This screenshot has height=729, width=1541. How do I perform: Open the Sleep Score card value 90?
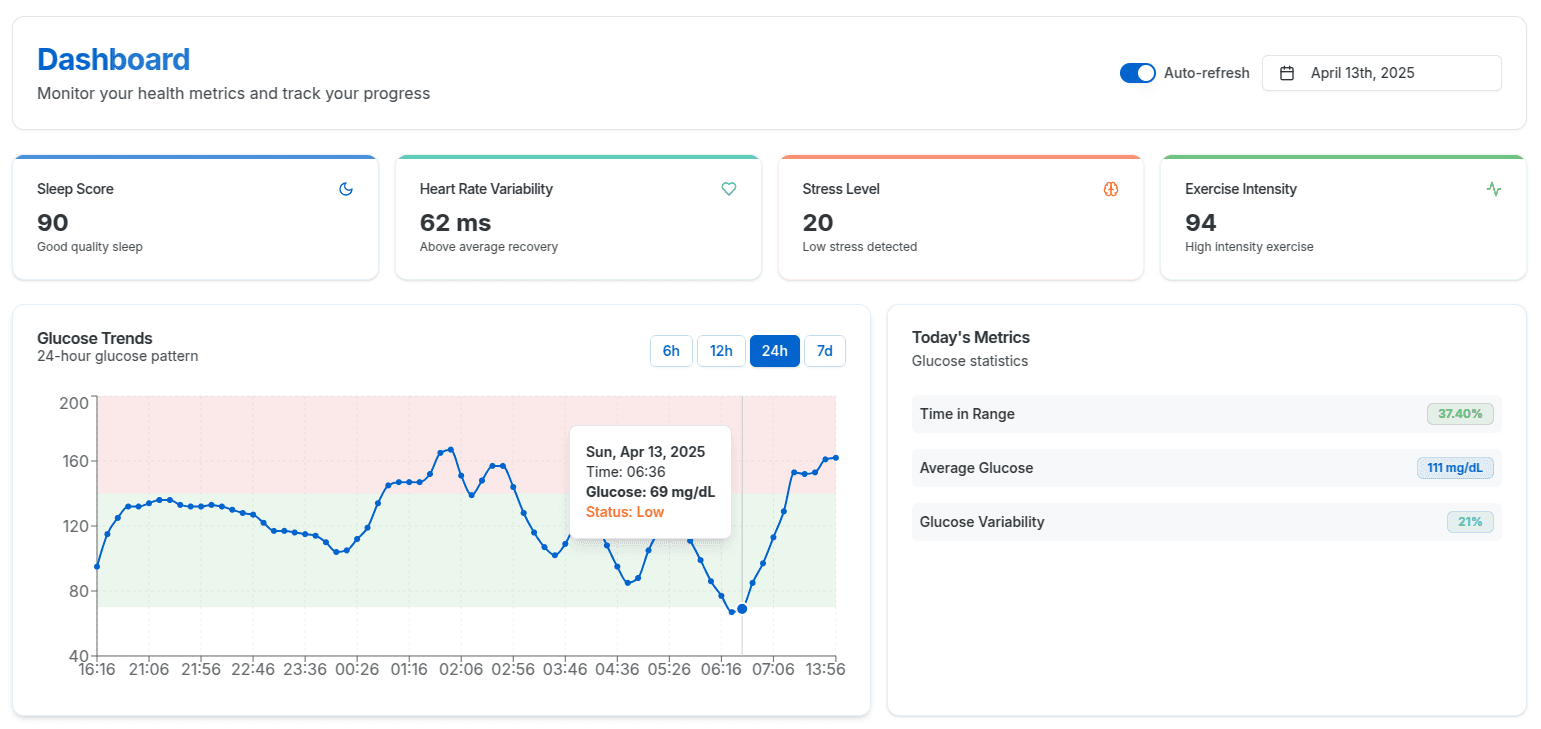point(52,223)
